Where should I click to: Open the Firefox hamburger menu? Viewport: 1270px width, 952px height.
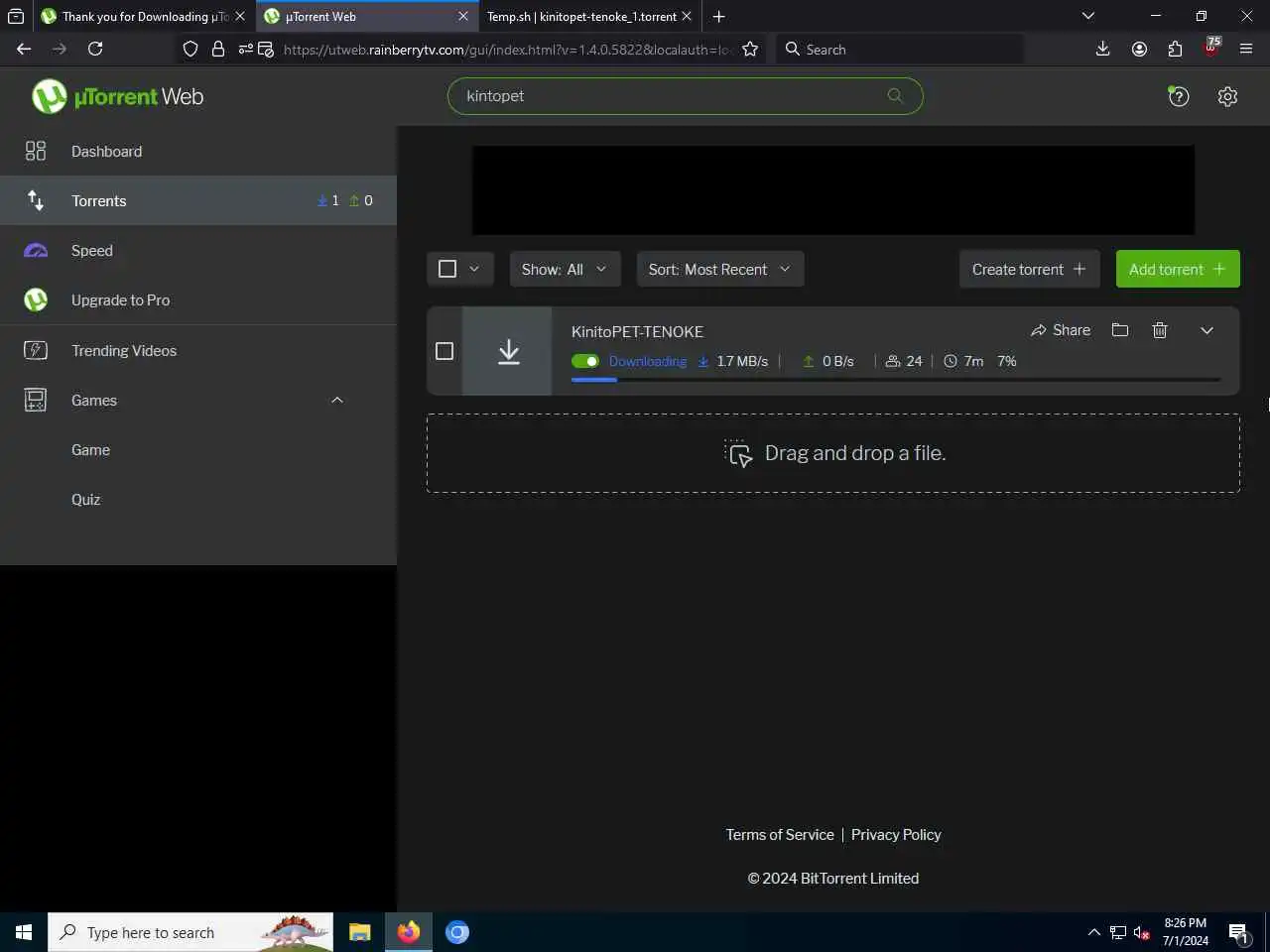(x=1247, y=49)
